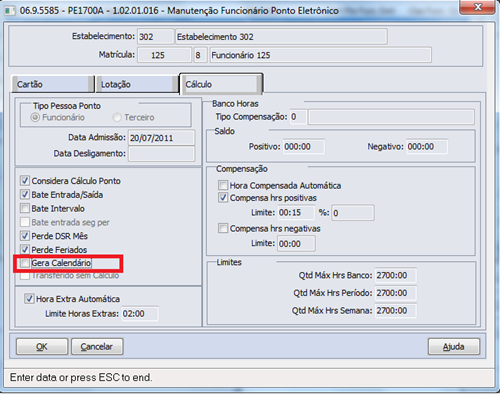Open the Lotação tab
The width and height of the screenshot is (500, 394).
point(137,84)
